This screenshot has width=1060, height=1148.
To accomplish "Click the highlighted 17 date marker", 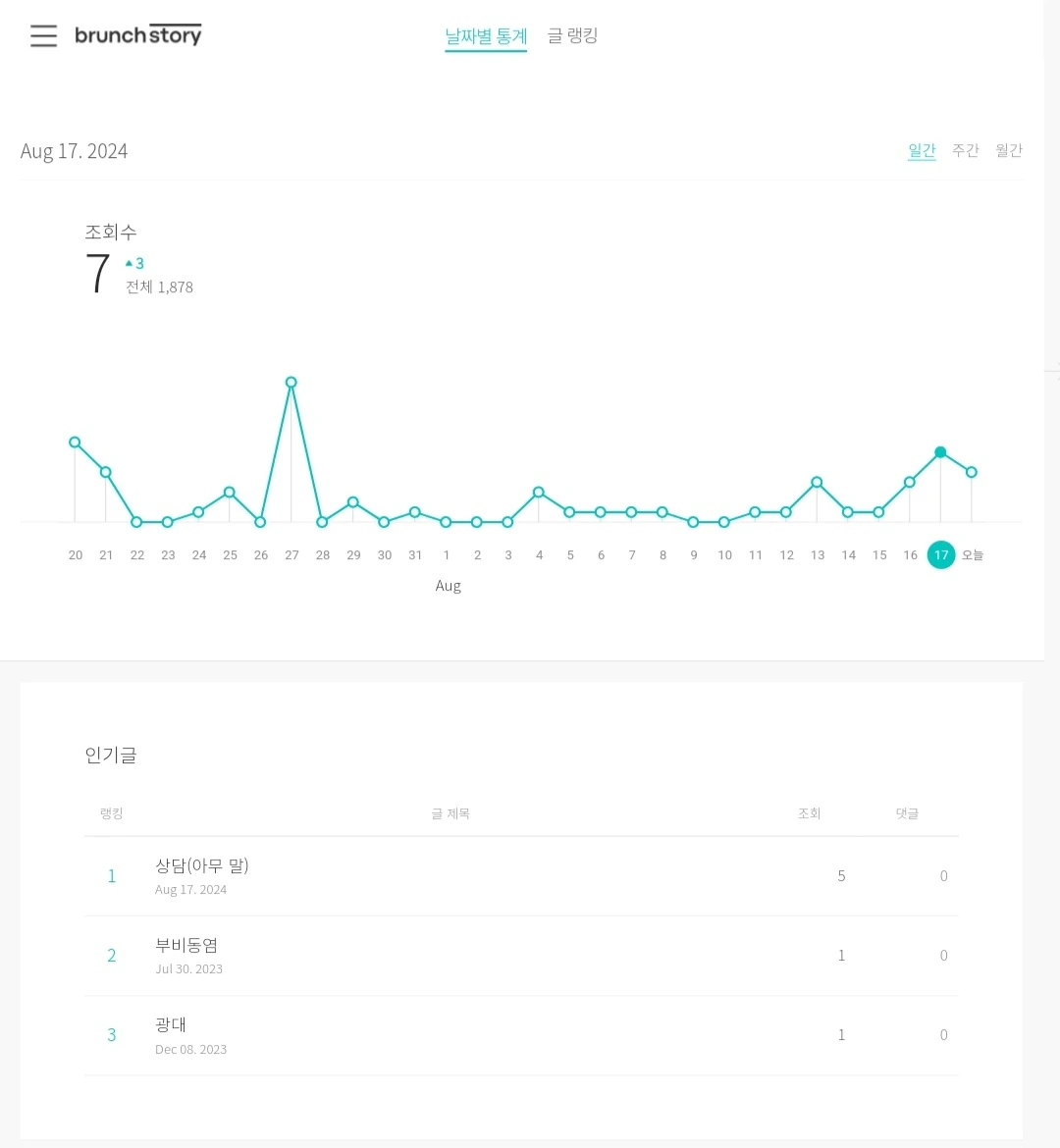I will tap(940, 555).
